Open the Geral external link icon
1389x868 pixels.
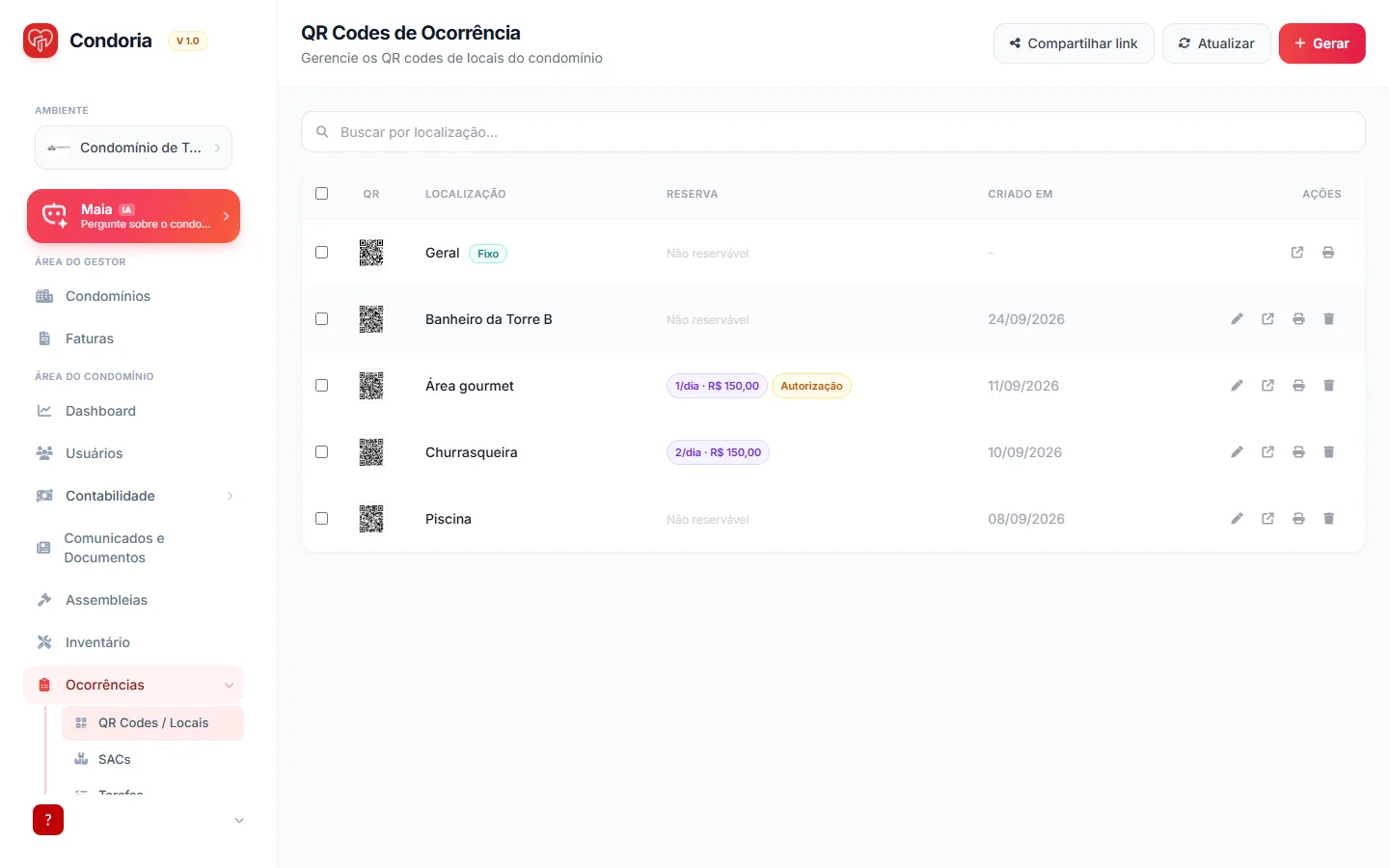click(1297, 253)
